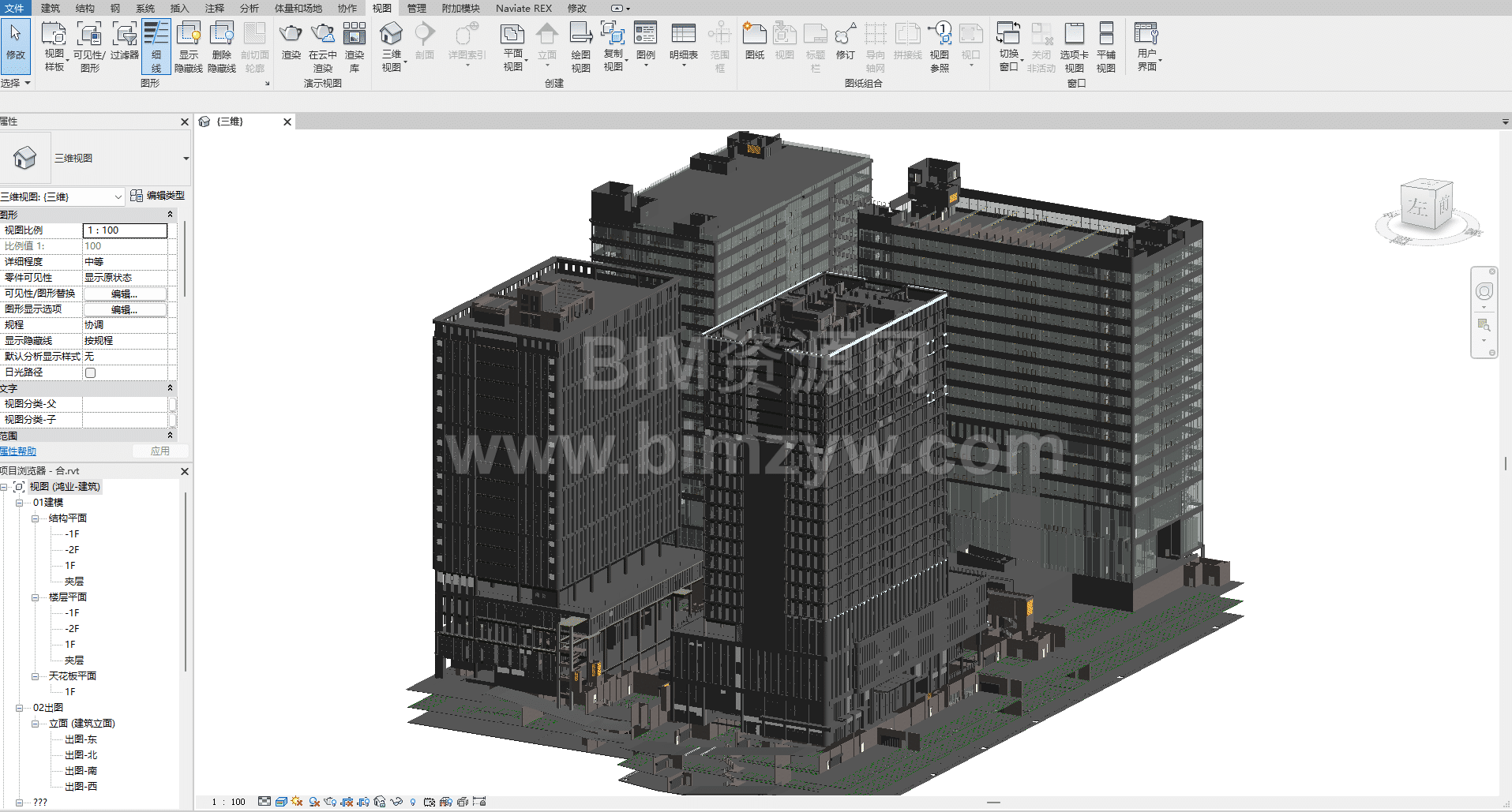This screenshot has width=1512, height=812.
Task: Tick the 视图分类-子 checkbox
Action: point(172,420)
